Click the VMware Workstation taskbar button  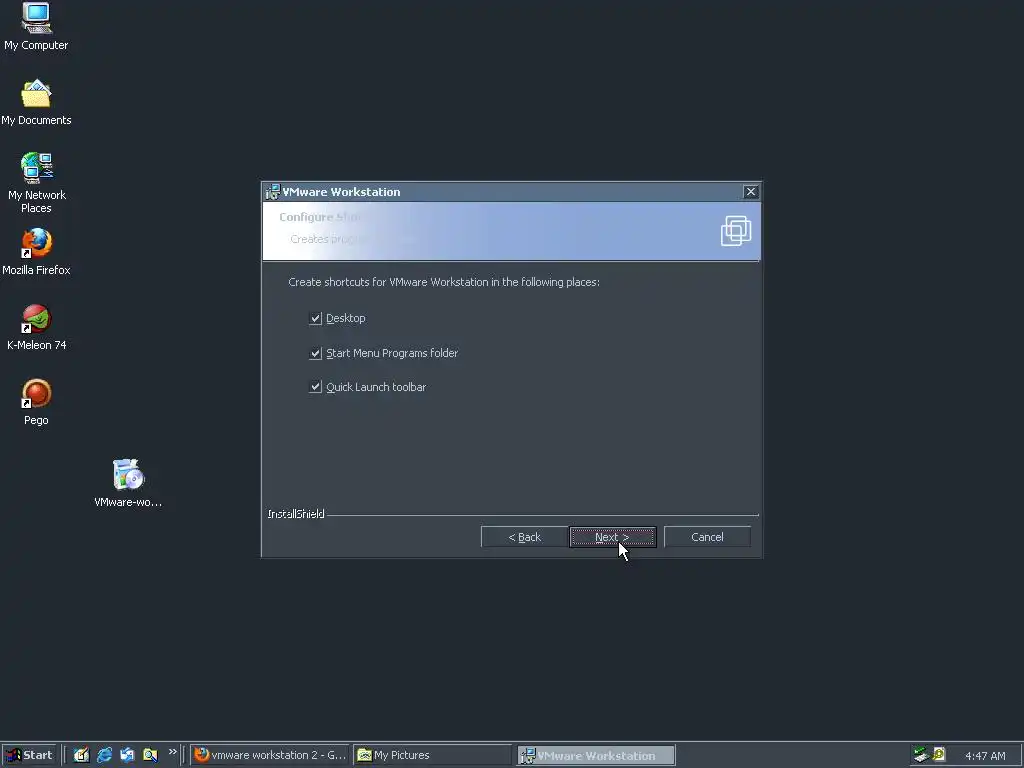coord(596,755)
